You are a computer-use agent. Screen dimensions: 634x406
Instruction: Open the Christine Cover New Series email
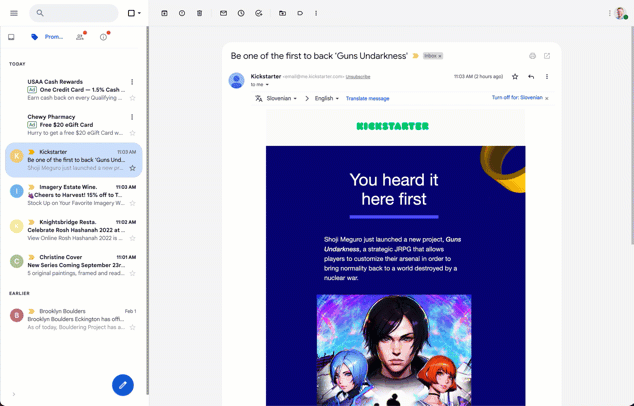74,265
